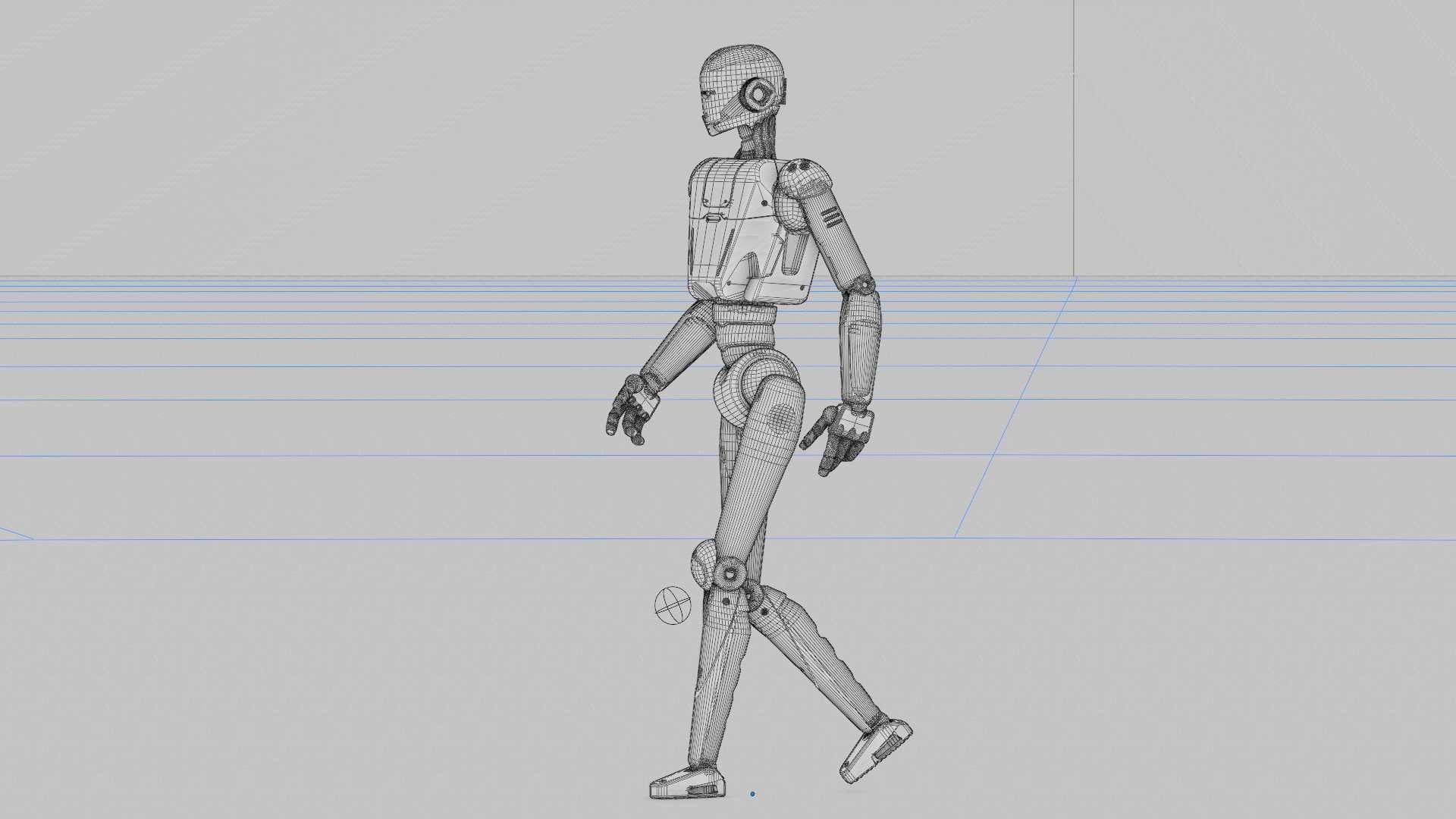Select the knee joint disc on the front leg

730,573
